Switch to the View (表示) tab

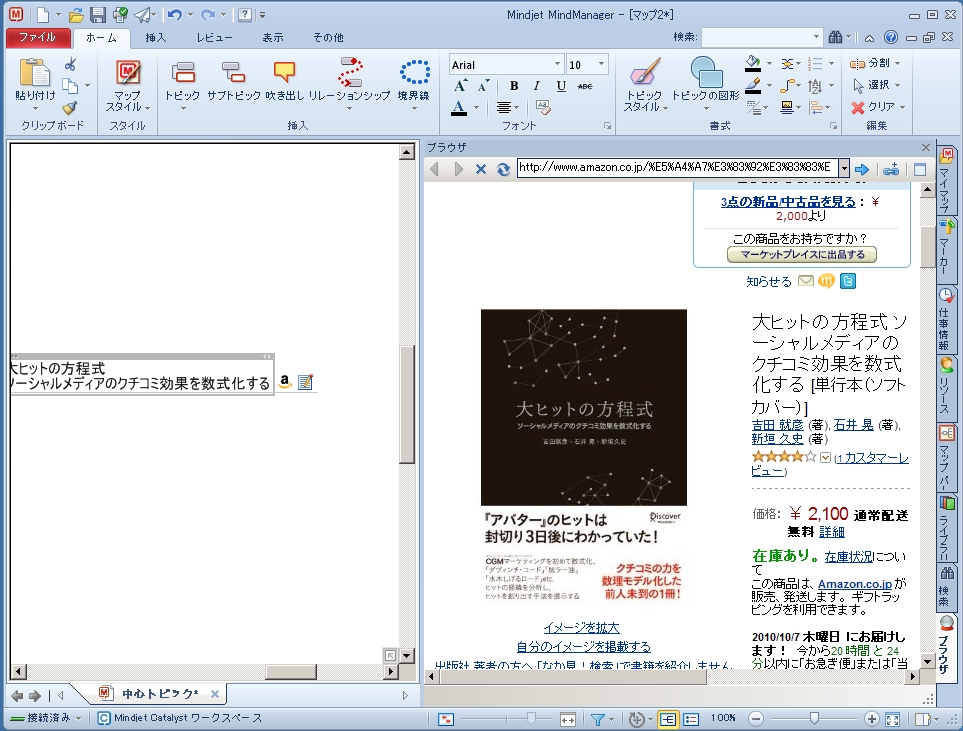point(273,37)
